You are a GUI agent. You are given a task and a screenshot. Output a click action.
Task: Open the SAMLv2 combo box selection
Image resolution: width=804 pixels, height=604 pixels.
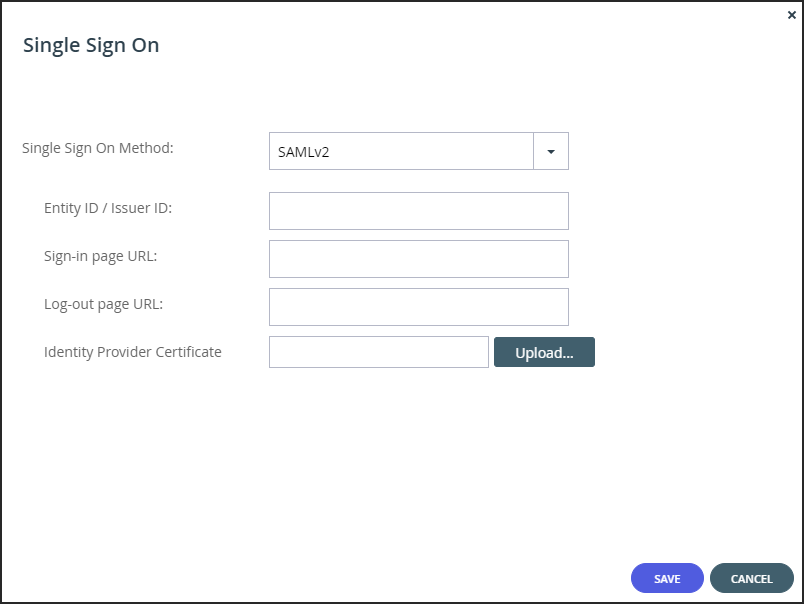tap(418, 151)
